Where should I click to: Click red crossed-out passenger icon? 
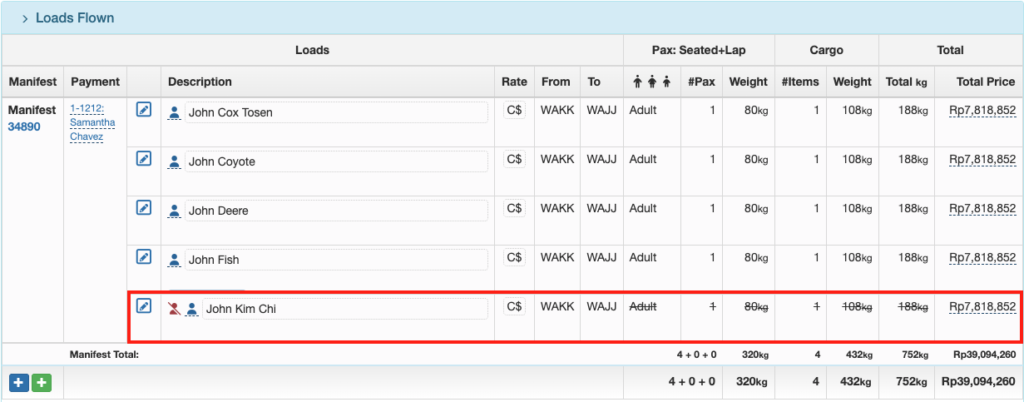(175, 309)
